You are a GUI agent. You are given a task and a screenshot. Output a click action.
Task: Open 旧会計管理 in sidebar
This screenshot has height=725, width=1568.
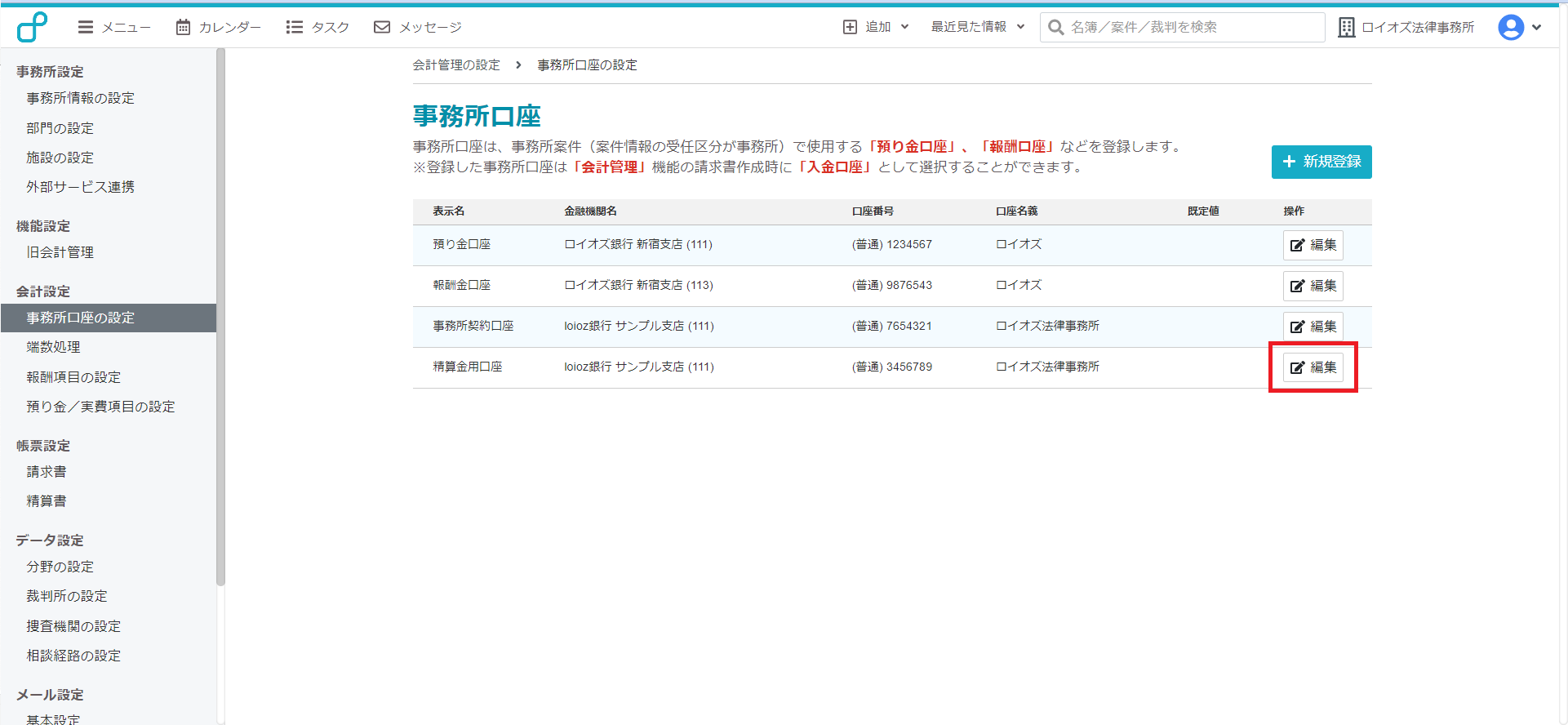pos(60,252)
